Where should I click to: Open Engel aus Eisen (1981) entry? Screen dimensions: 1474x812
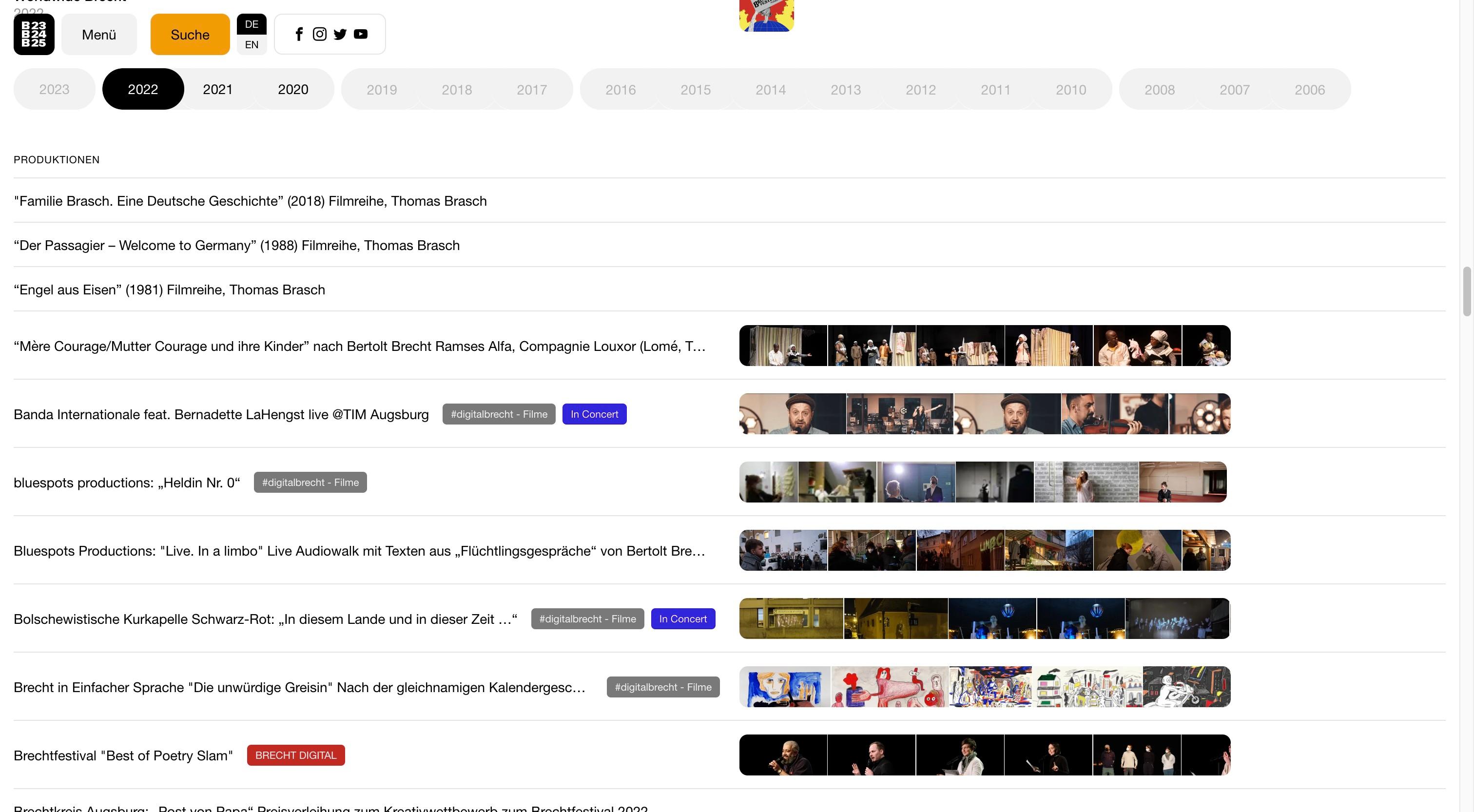tap(169, 290)
